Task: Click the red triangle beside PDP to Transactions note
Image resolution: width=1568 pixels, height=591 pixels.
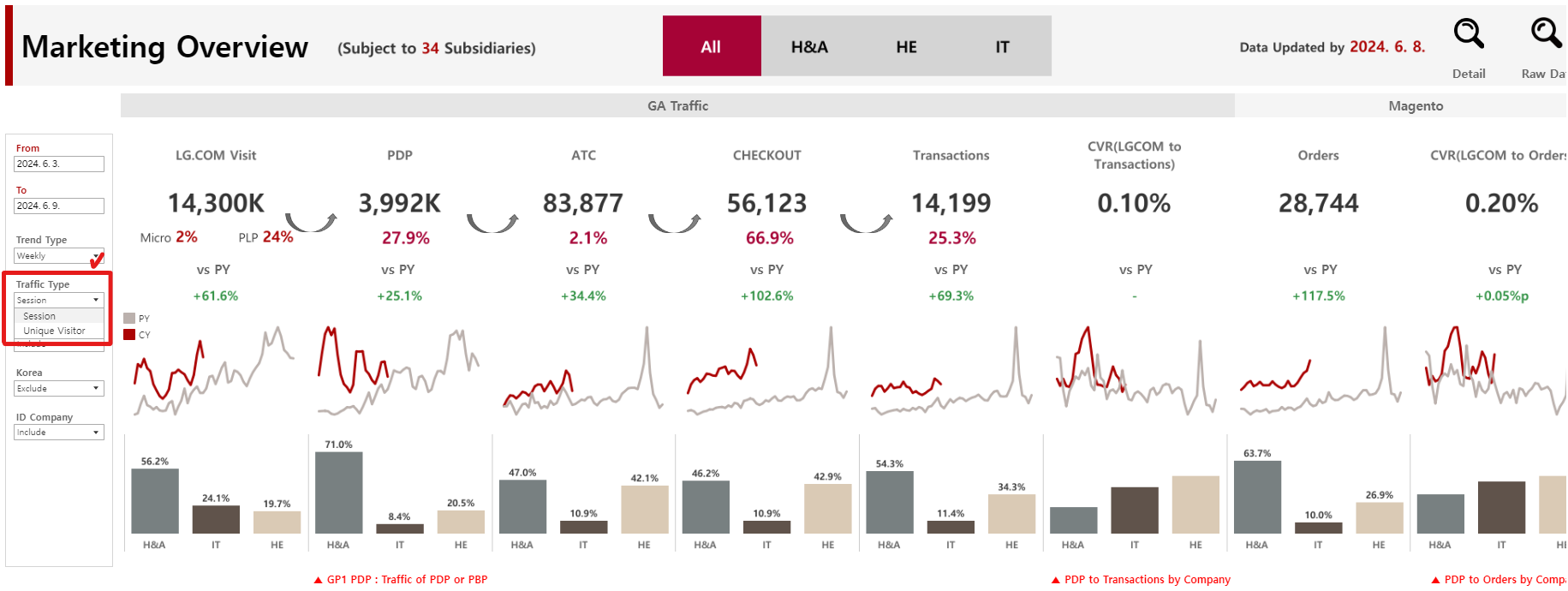Action: (1056, 580)
